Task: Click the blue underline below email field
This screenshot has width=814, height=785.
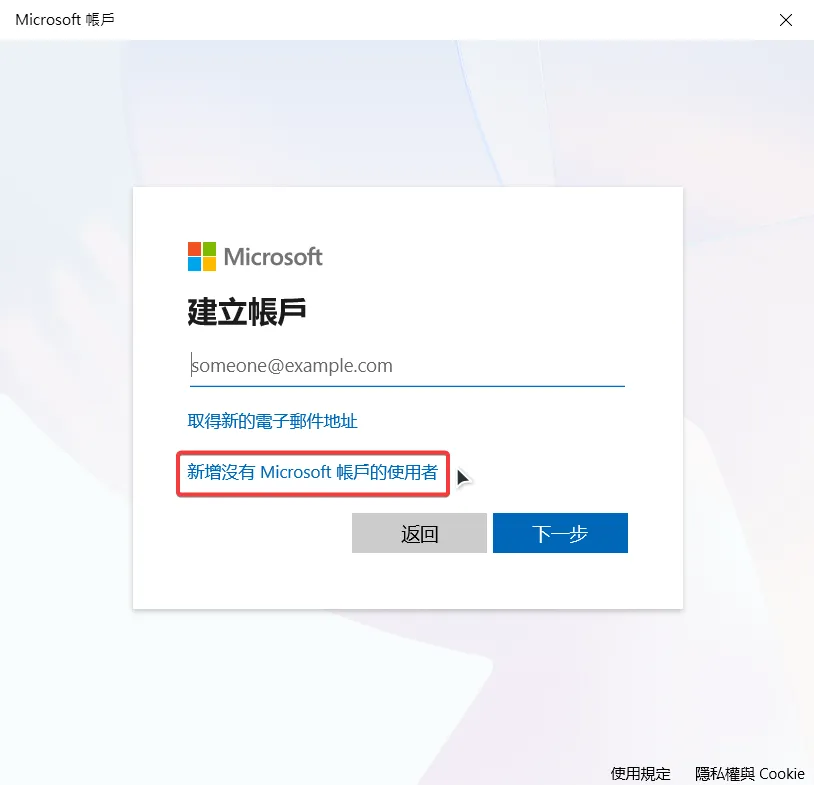Action: (407, 386)
